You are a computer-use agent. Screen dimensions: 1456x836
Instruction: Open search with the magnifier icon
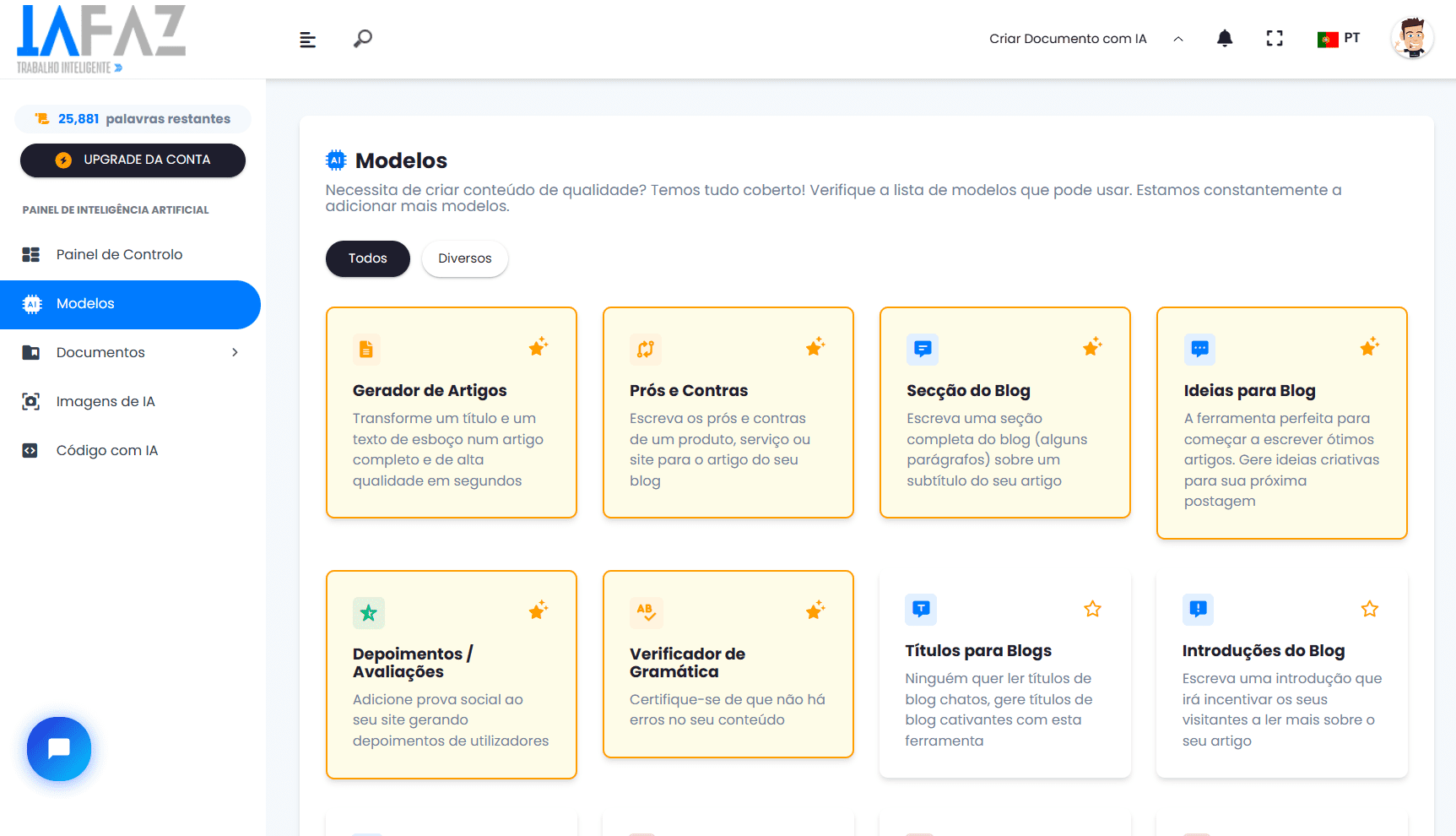point(363,39)
